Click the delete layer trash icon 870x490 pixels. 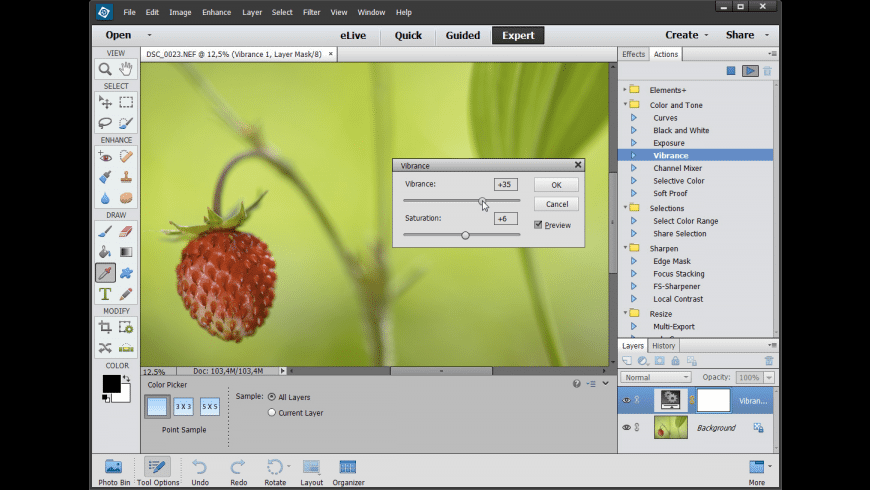768,360
